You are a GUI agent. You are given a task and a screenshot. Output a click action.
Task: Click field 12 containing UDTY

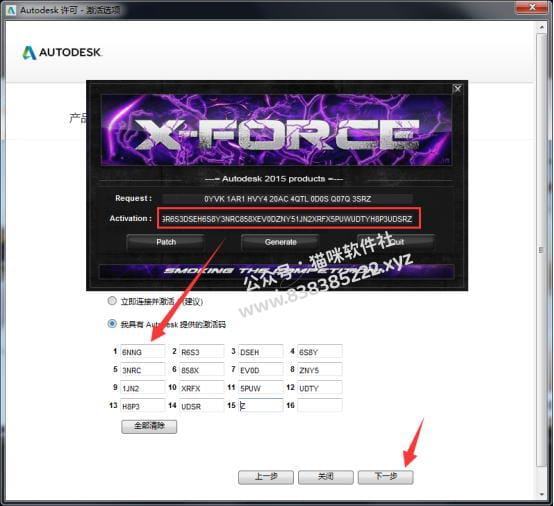tap(320, 388)
